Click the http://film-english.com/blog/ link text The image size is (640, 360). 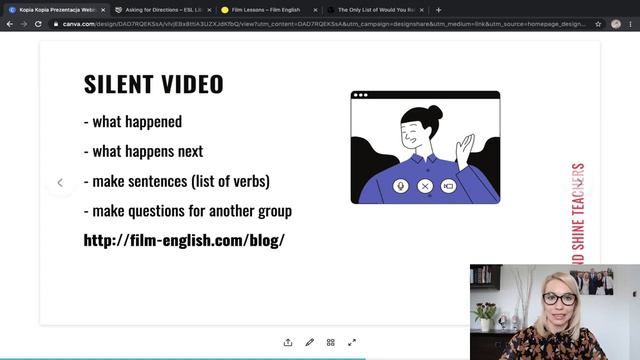[x=184, y=240]
